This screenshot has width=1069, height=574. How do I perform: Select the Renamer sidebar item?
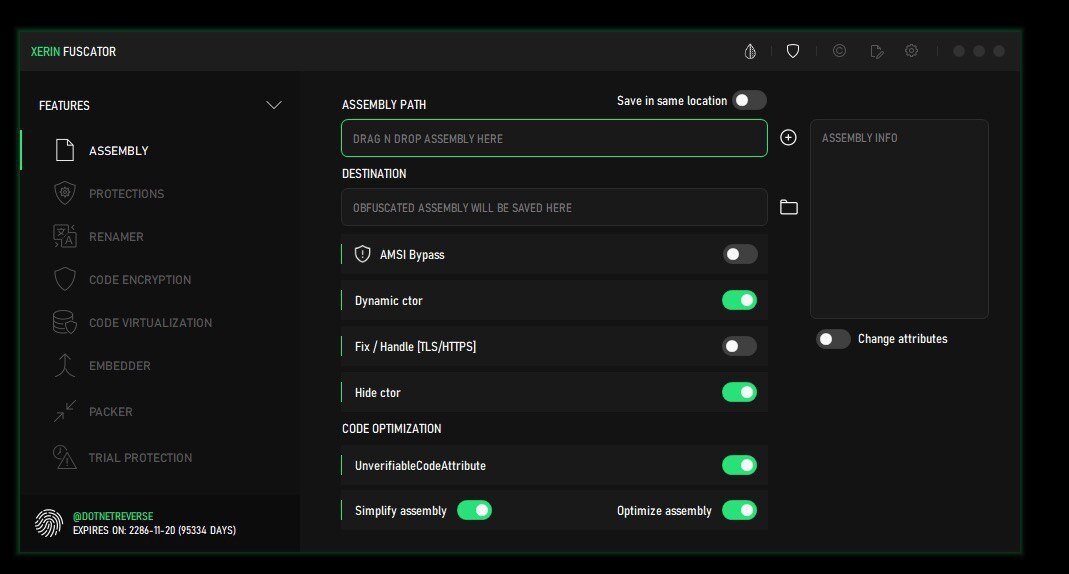pos(116,237)
